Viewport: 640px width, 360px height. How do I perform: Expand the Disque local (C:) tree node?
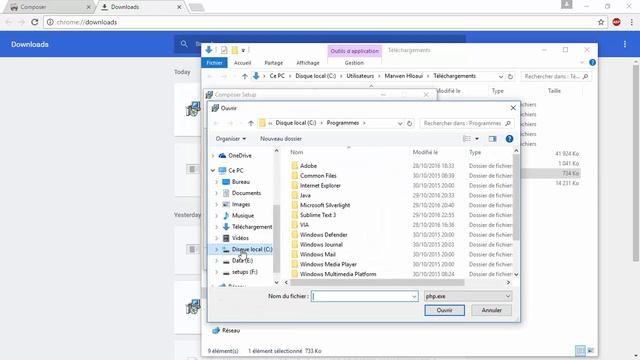[216, 249]
